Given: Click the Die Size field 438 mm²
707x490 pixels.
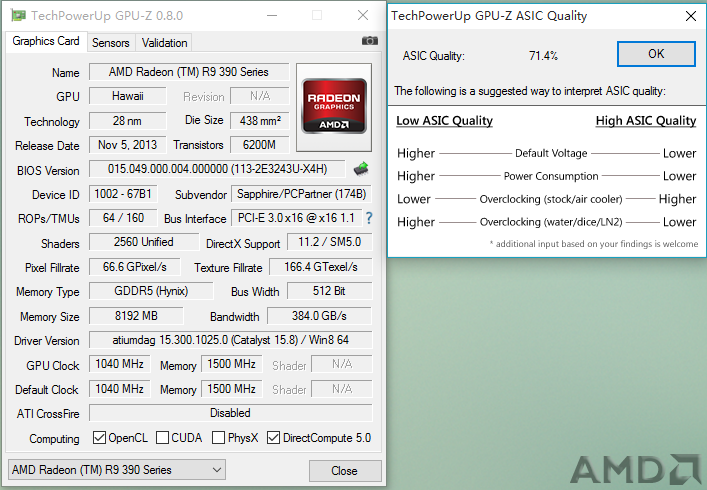Looking at the screenshot, I should [x=260, y=121].
